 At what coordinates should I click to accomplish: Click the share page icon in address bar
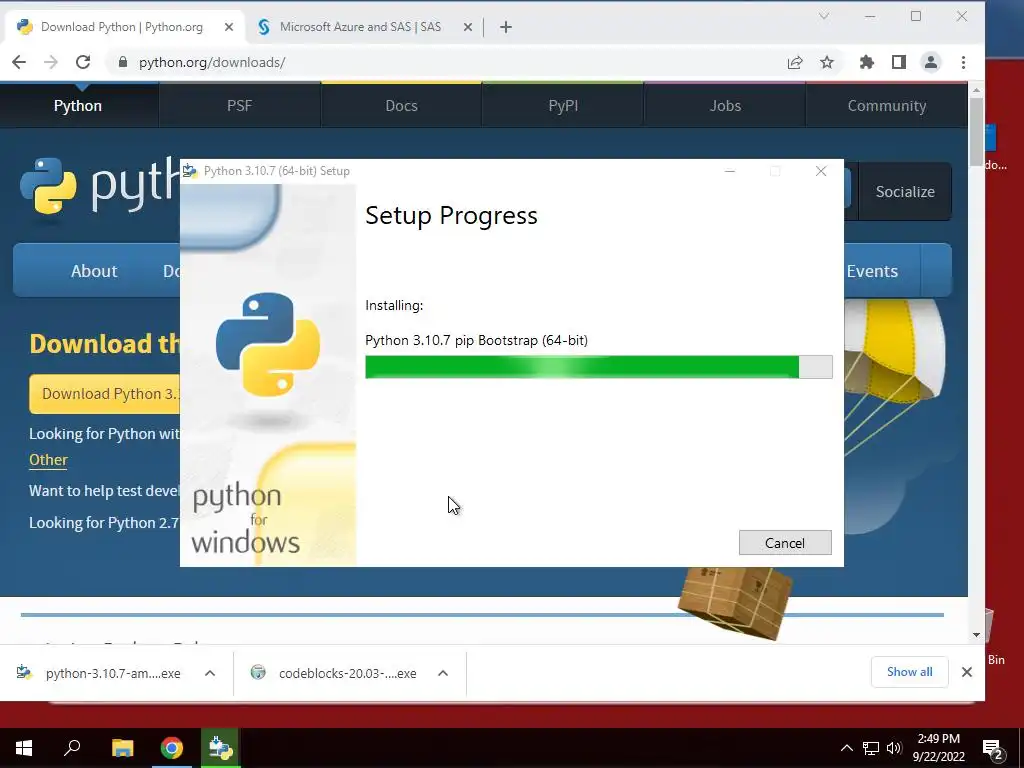coord(795,62)
